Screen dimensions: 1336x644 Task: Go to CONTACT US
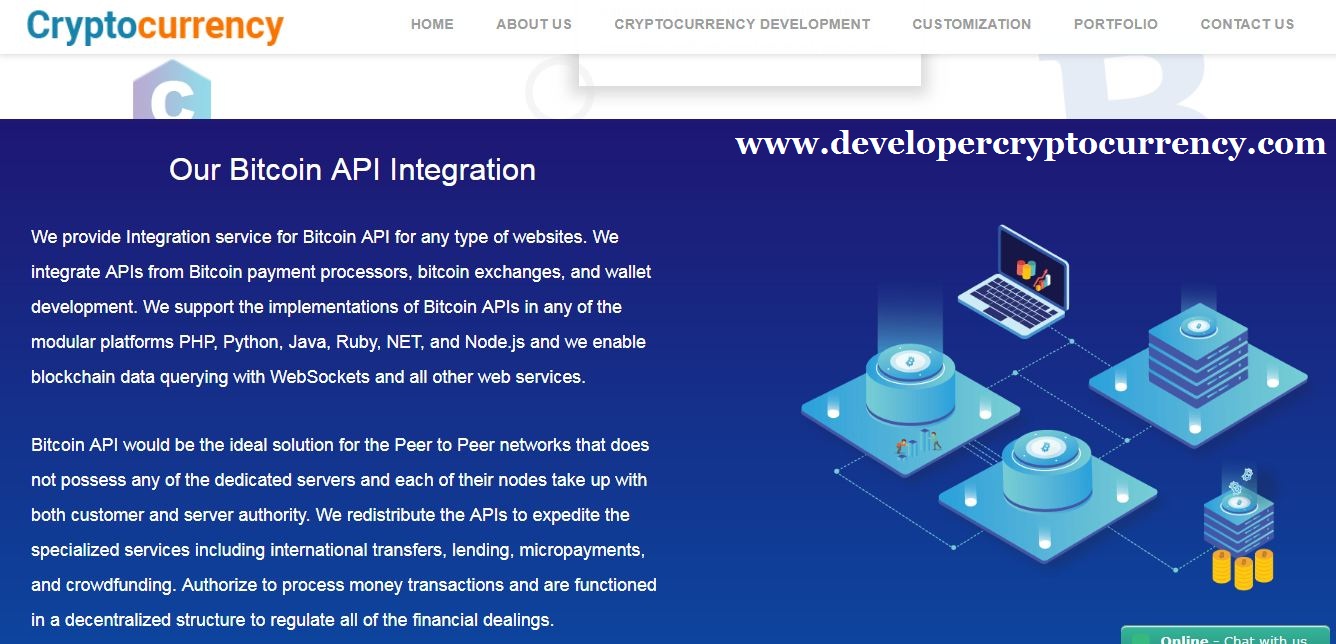[x=1247, y=24]
